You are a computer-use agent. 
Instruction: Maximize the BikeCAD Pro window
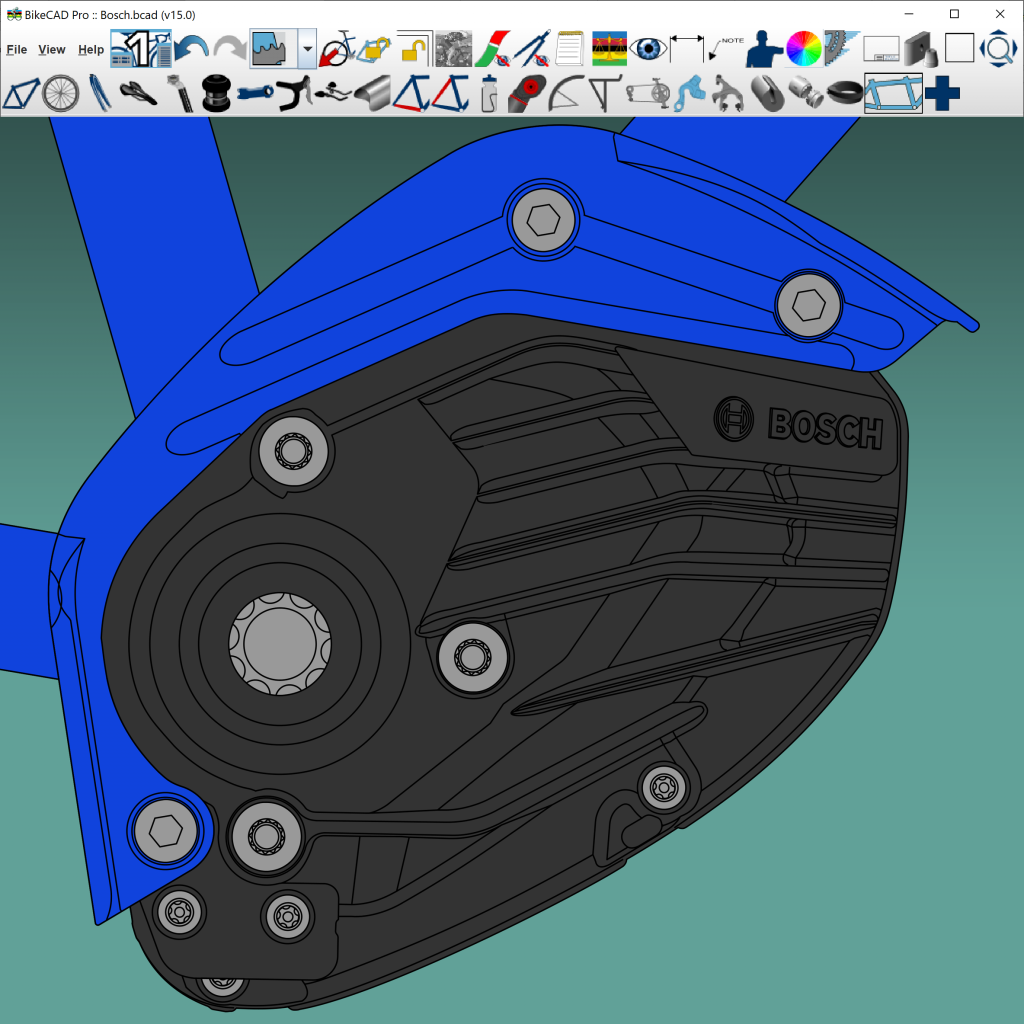click(x=954, y=14)
